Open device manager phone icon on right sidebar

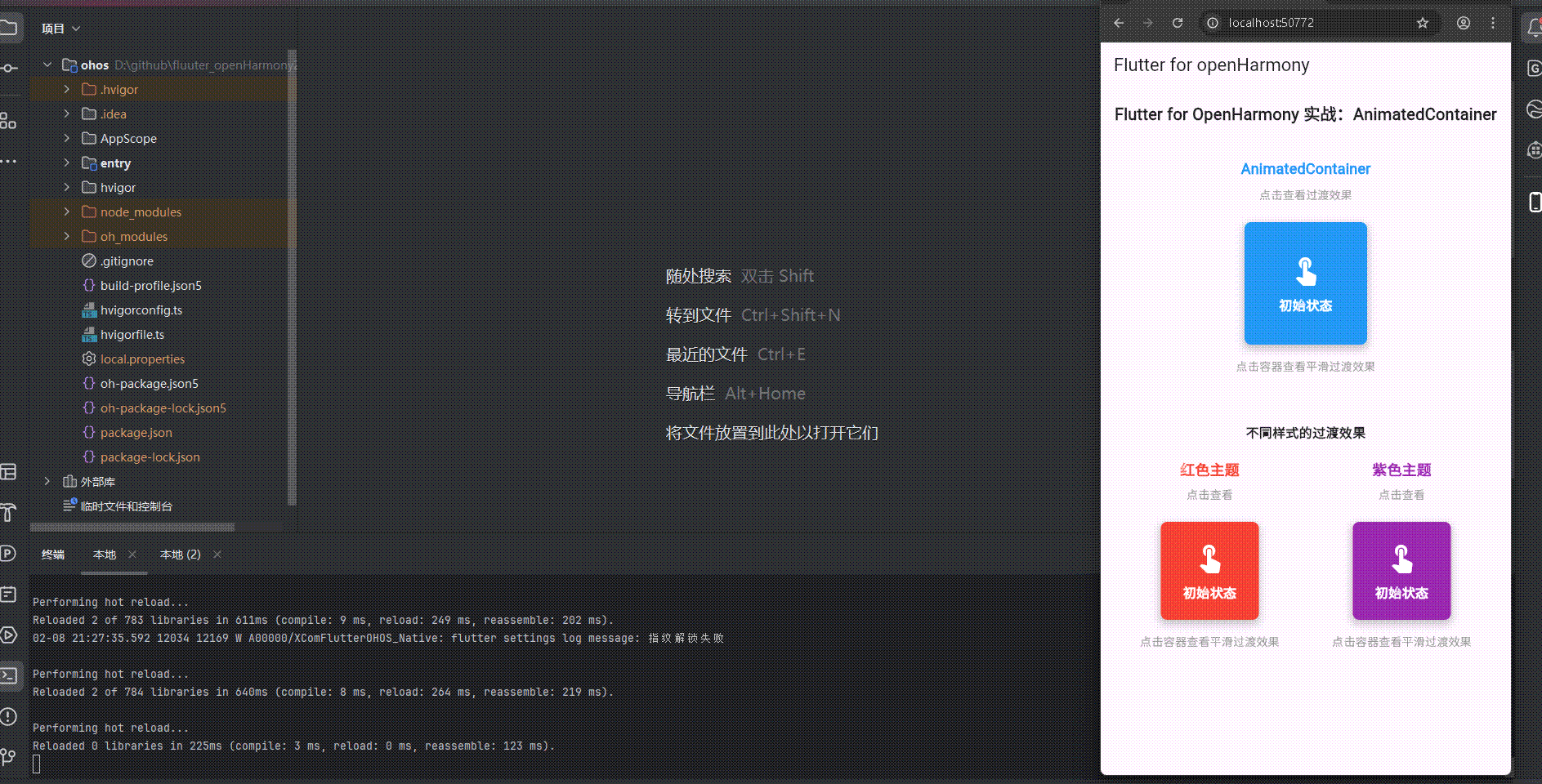tap(1535, 202)
